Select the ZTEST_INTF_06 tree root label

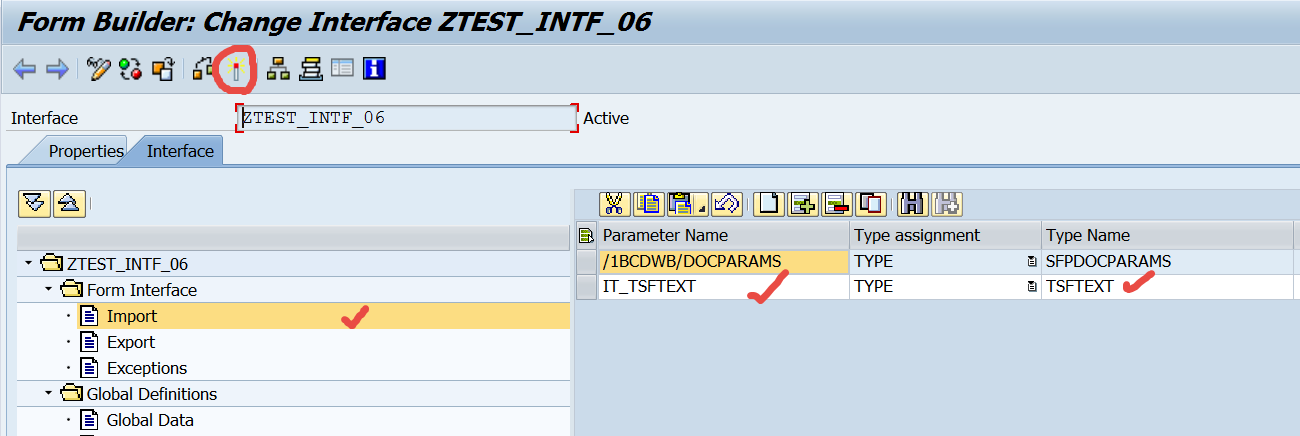tap(127, 264)
